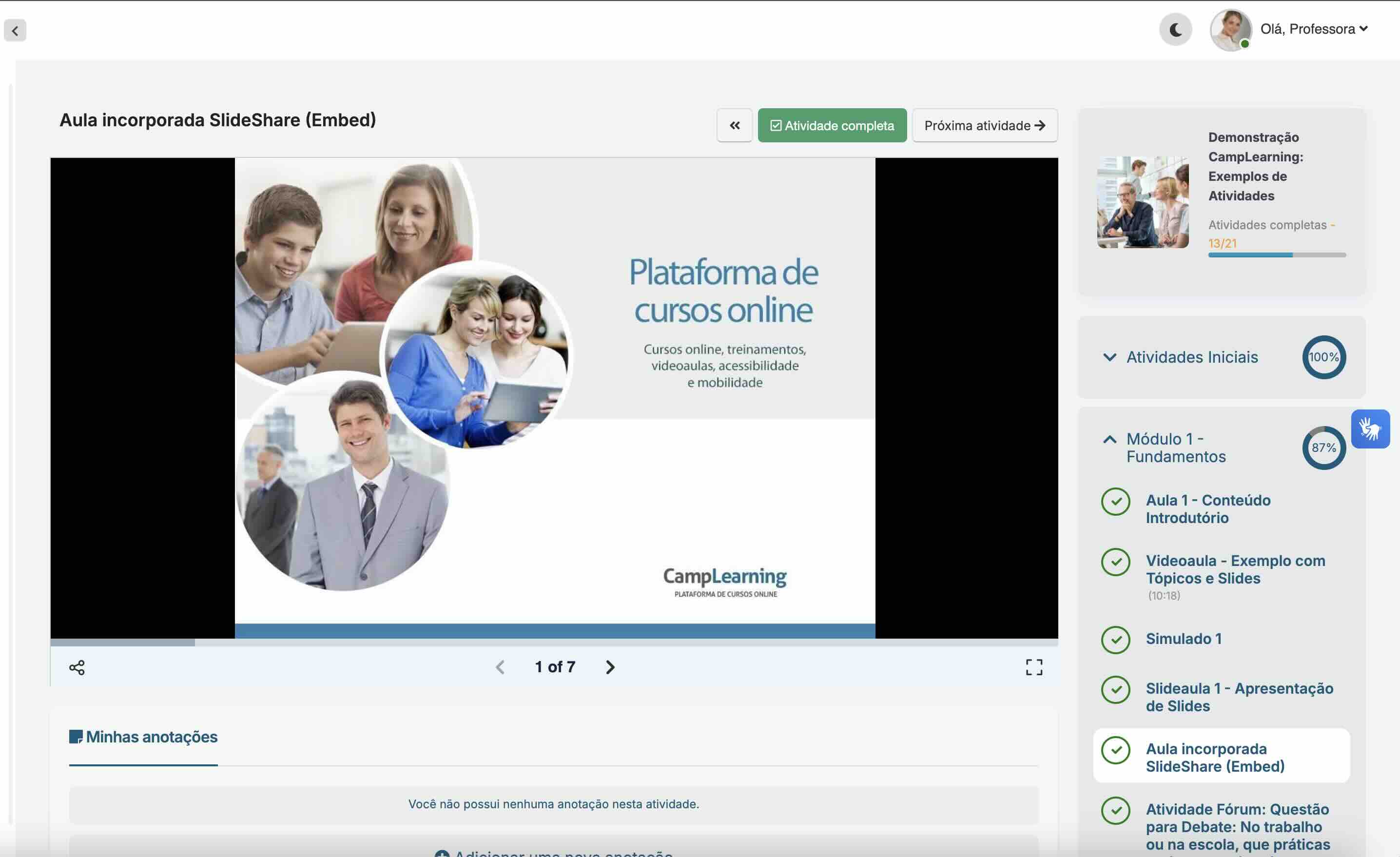Select 'Aula incorporada SlideShare (Embed)' in sidebar

[x=1222, y=757]
